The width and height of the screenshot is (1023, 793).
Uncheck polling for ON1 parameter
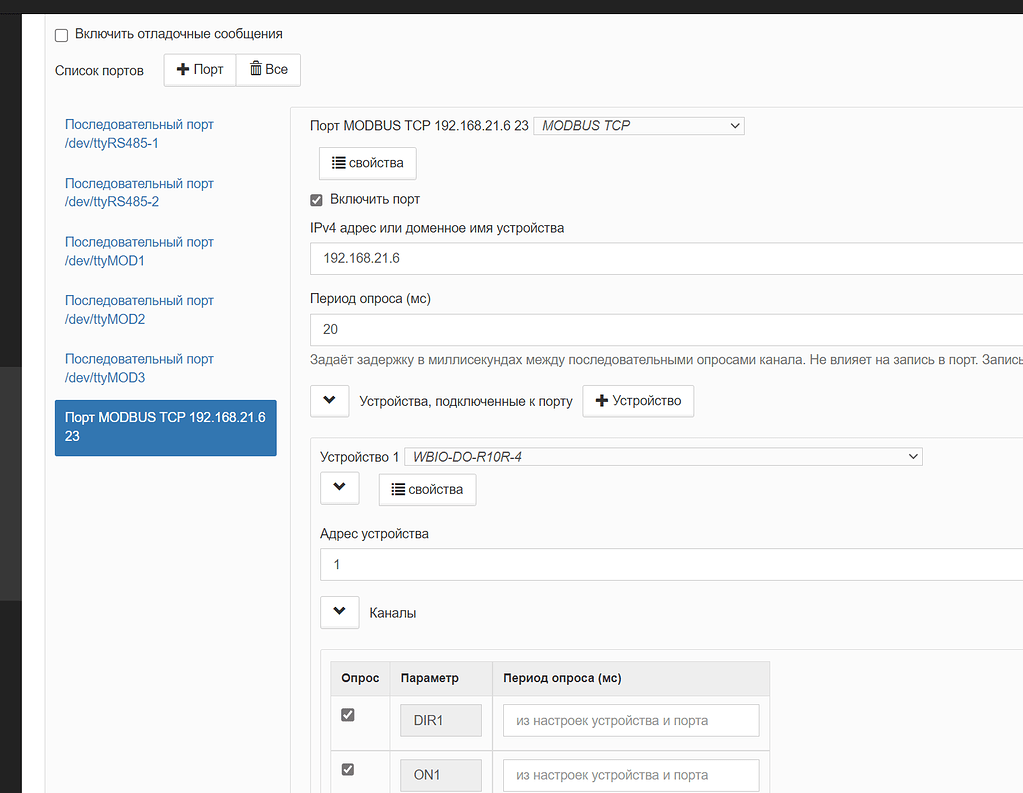pos(348,769)
